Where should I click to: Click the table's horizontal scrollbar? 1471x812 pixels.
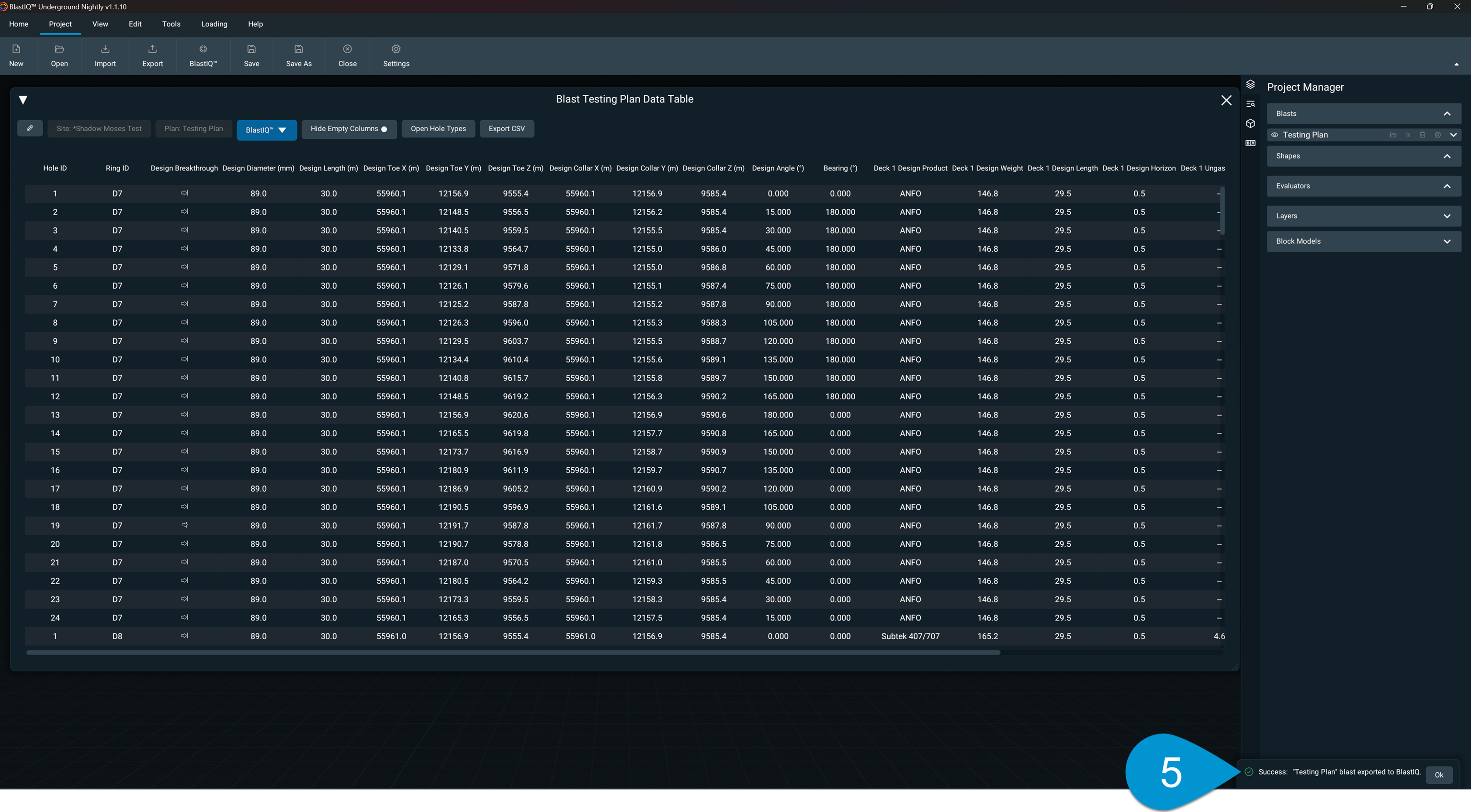(513, 652)
